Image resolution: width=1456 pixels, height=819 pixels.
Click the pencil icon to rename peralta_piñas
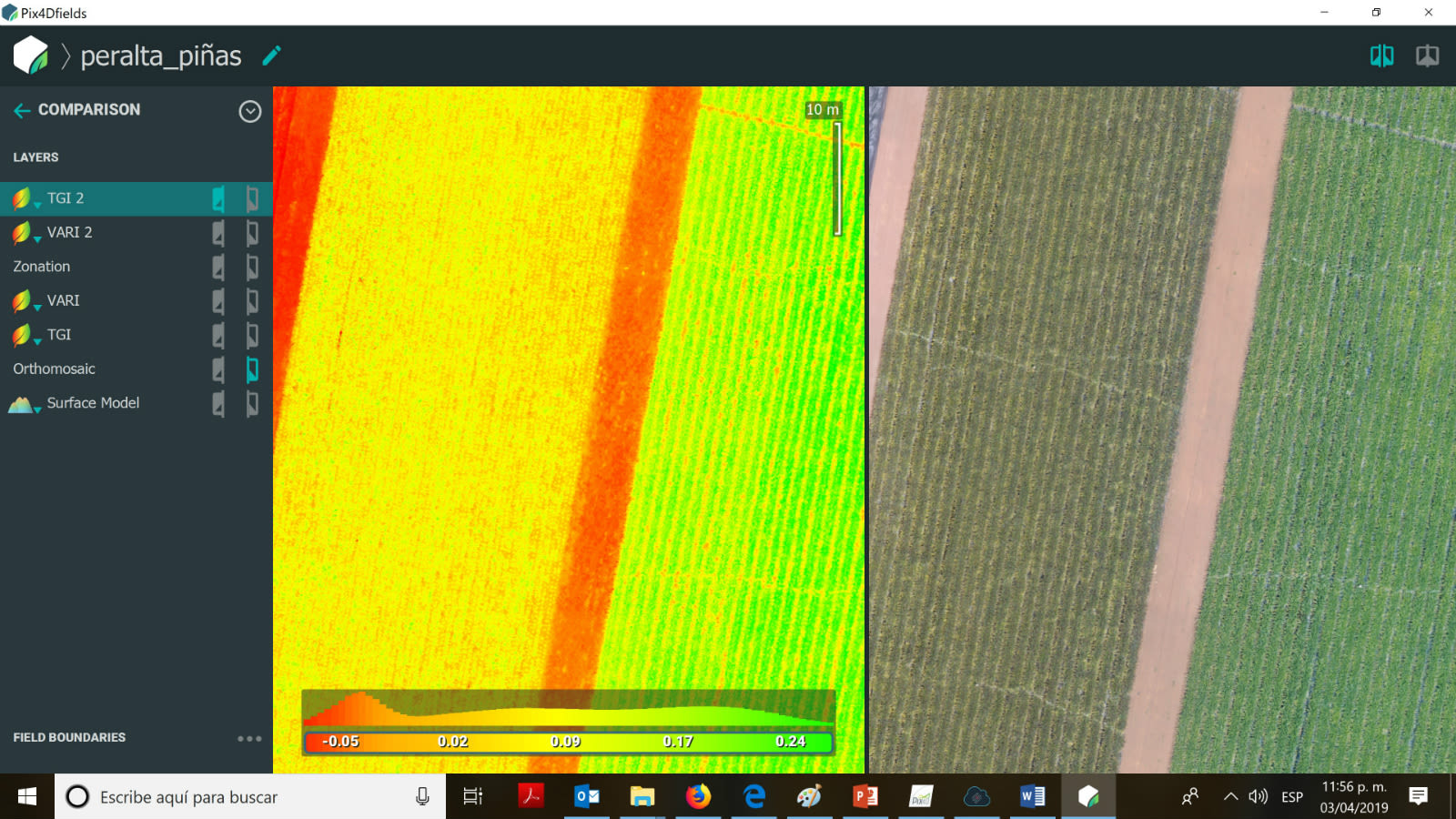point(271,56)
